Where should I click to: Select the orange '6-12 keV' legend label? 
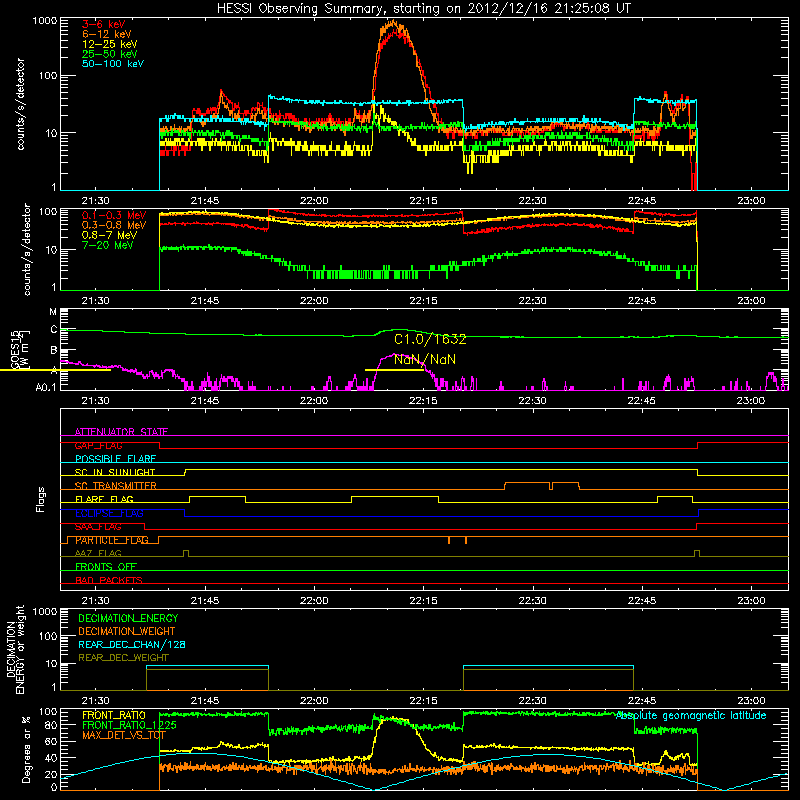tap(107, 34)
